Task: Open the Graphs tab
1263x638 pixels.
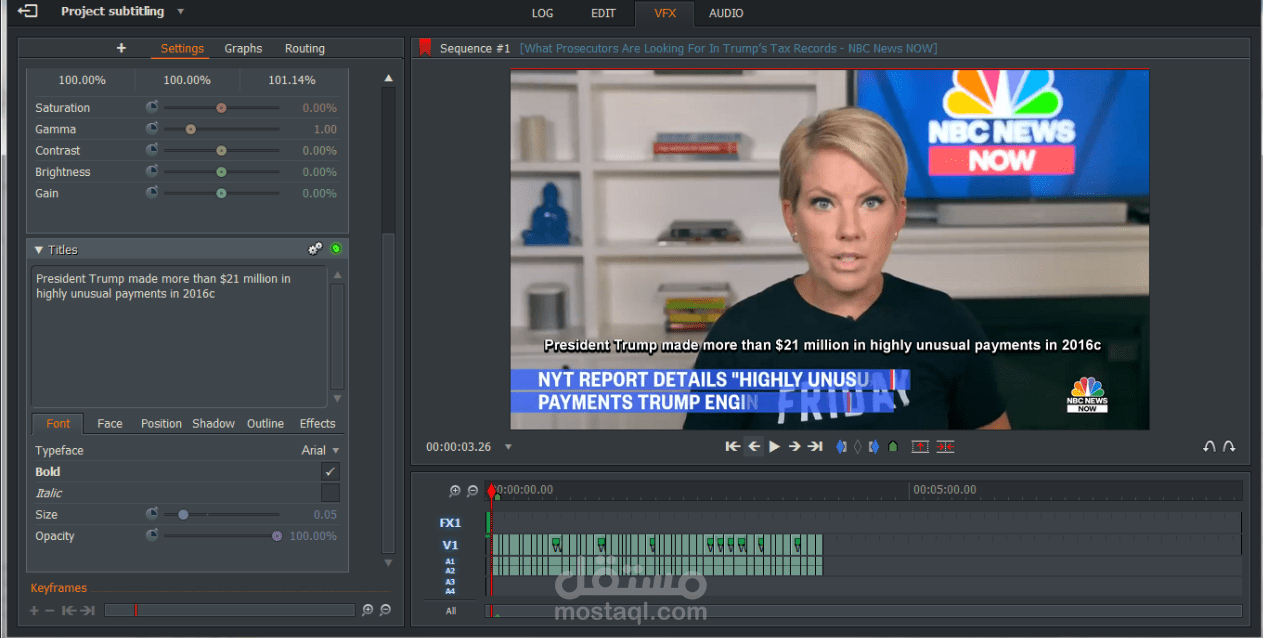Action: click(243, 48)
